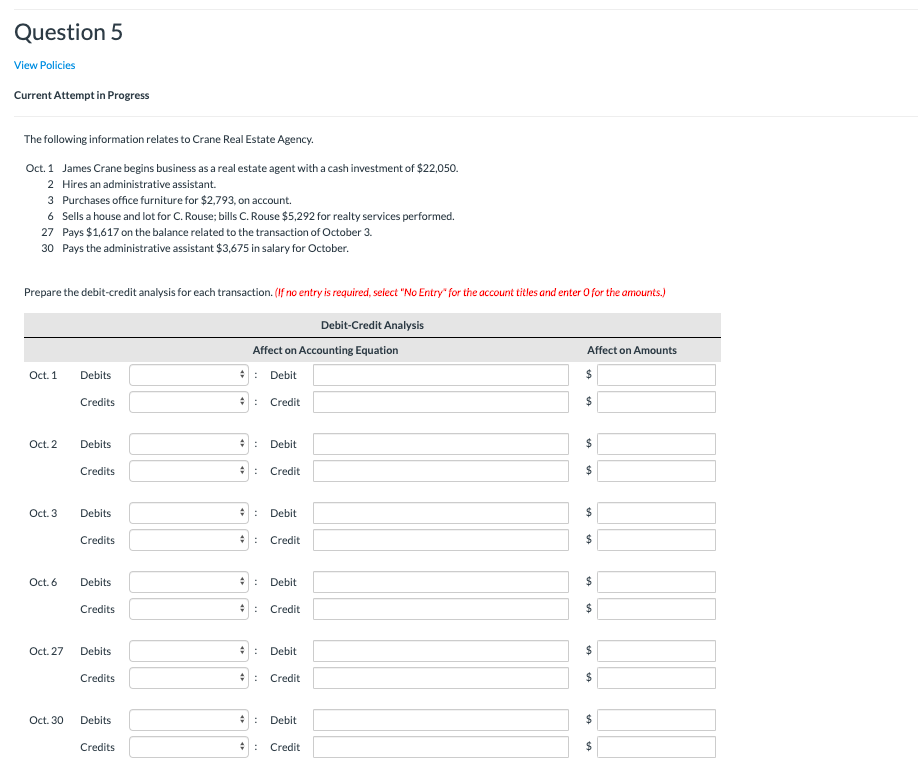The width and height of the screenshot is (918, 784).
Task: Click the Oct. 1 Credit description field
Action: [440, 402]
